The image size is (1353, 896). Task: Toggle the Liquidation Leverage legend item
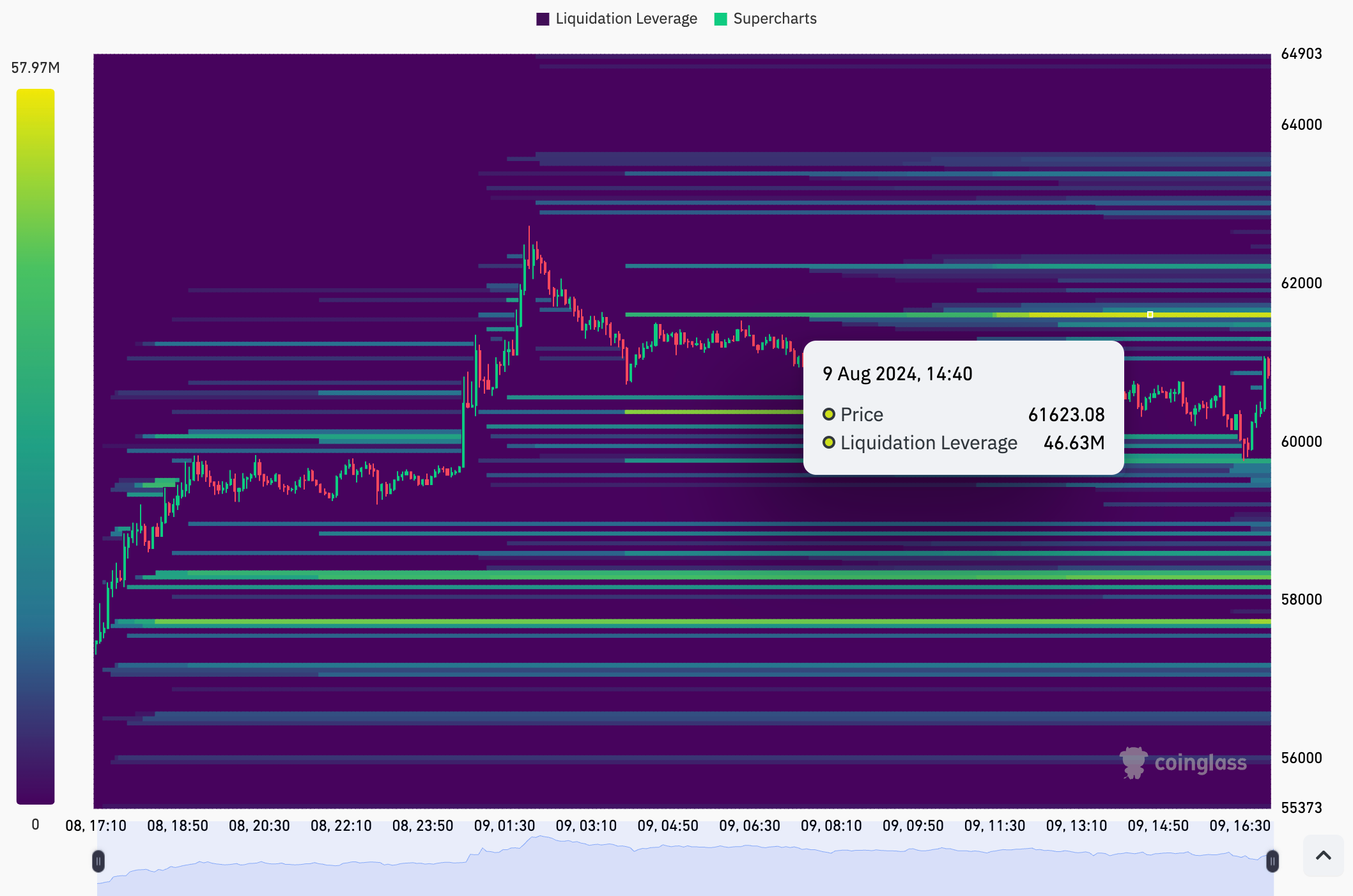click(626, 19)
